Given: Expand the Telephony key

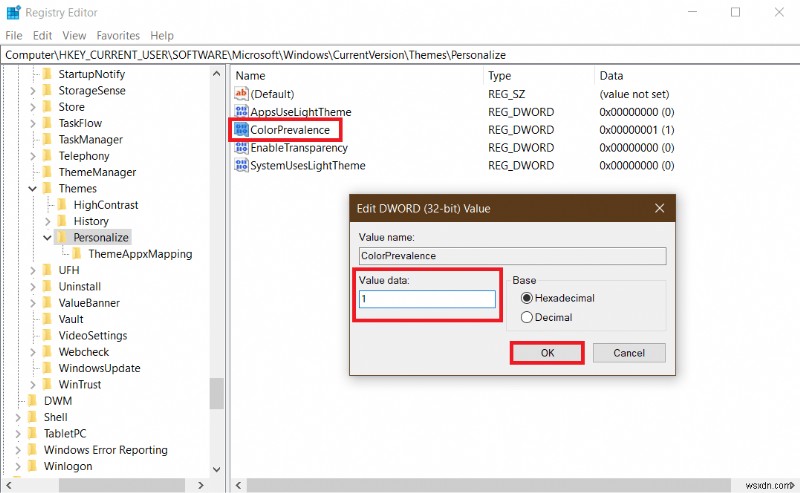Looking at the screenshot, I should click(x=33, y=156).
